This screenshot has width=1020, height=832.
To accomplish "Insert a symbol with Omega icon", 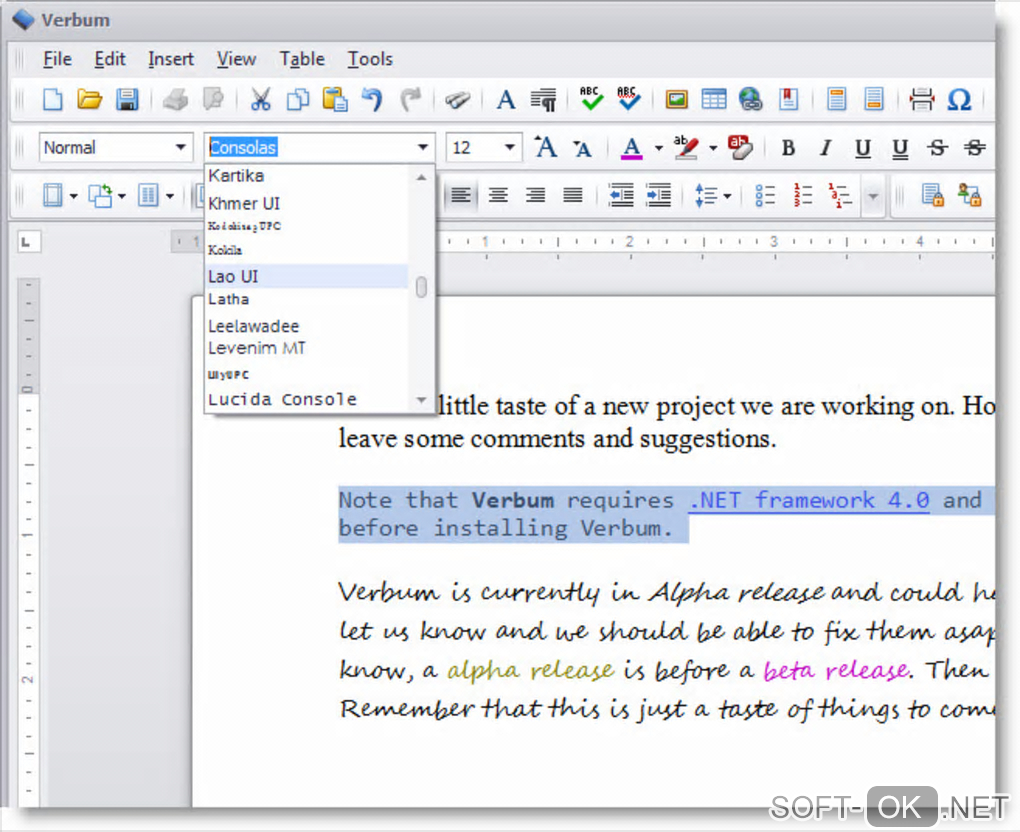I will tap(960, 100).
